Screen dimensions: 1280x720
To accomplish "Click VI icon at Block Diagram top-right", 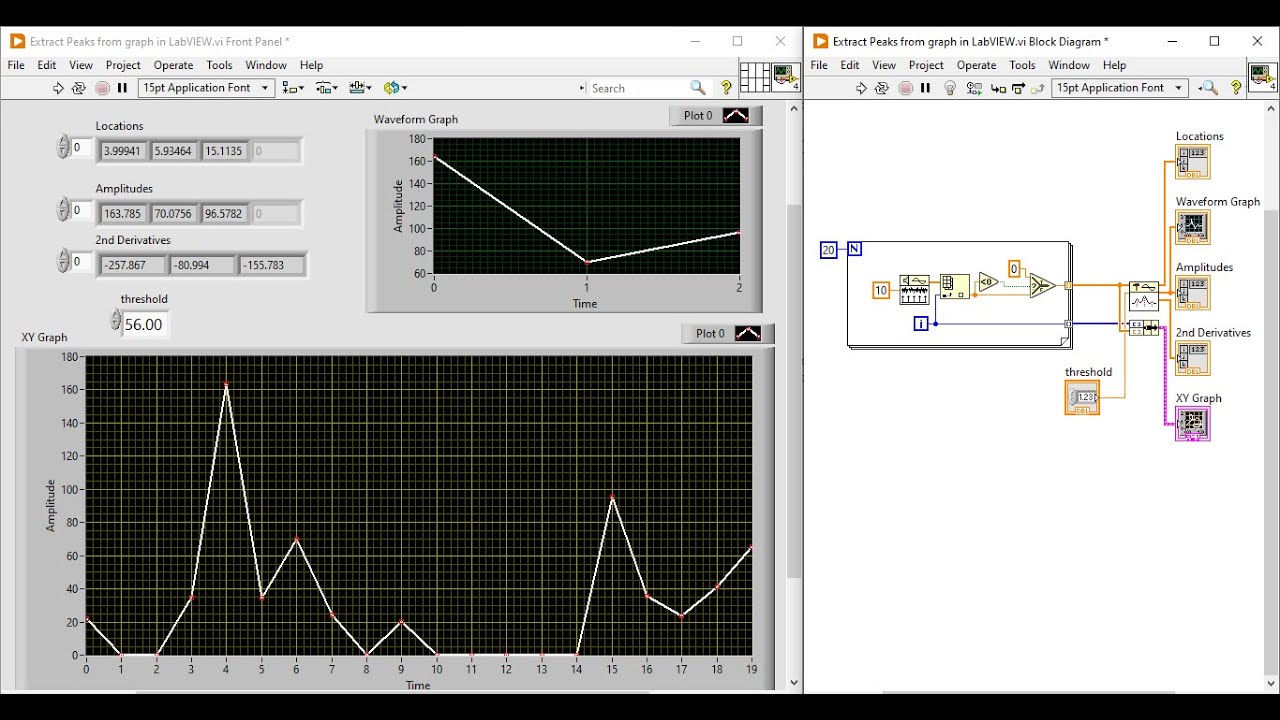I will 1262,77.
